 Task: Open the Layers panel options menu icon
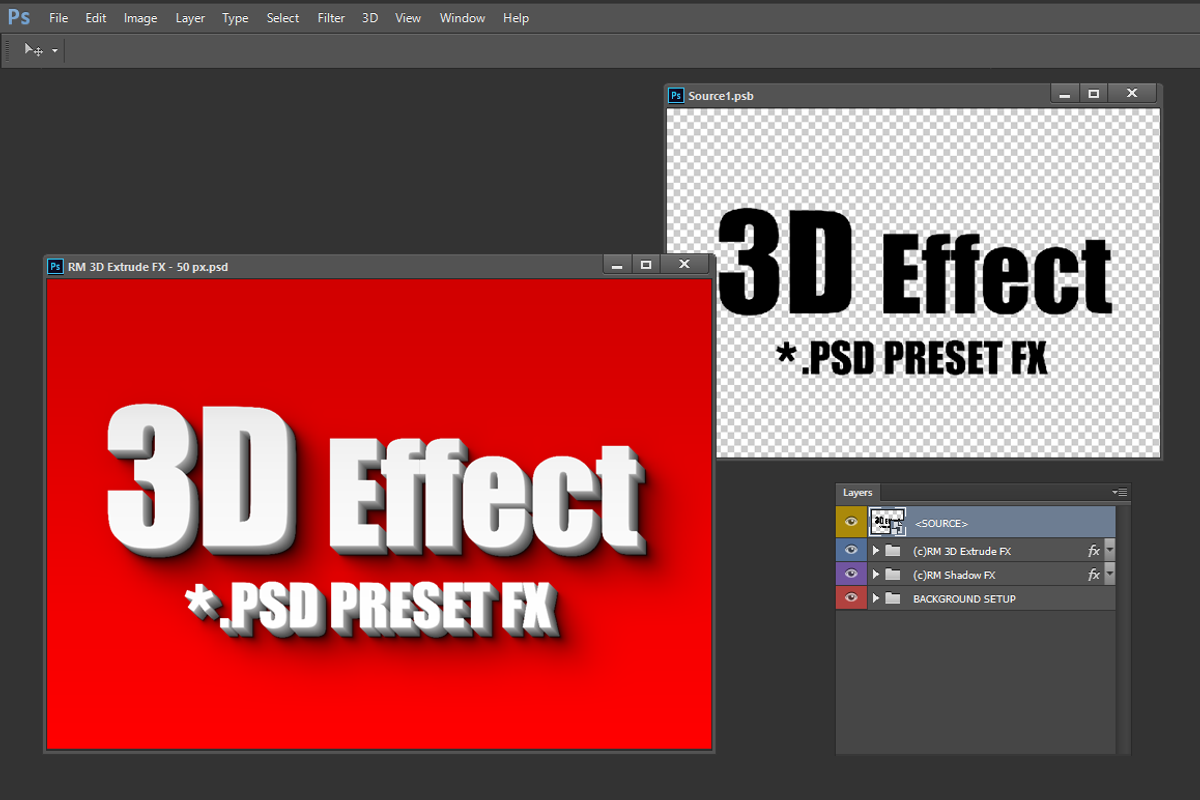(1120, 492)
